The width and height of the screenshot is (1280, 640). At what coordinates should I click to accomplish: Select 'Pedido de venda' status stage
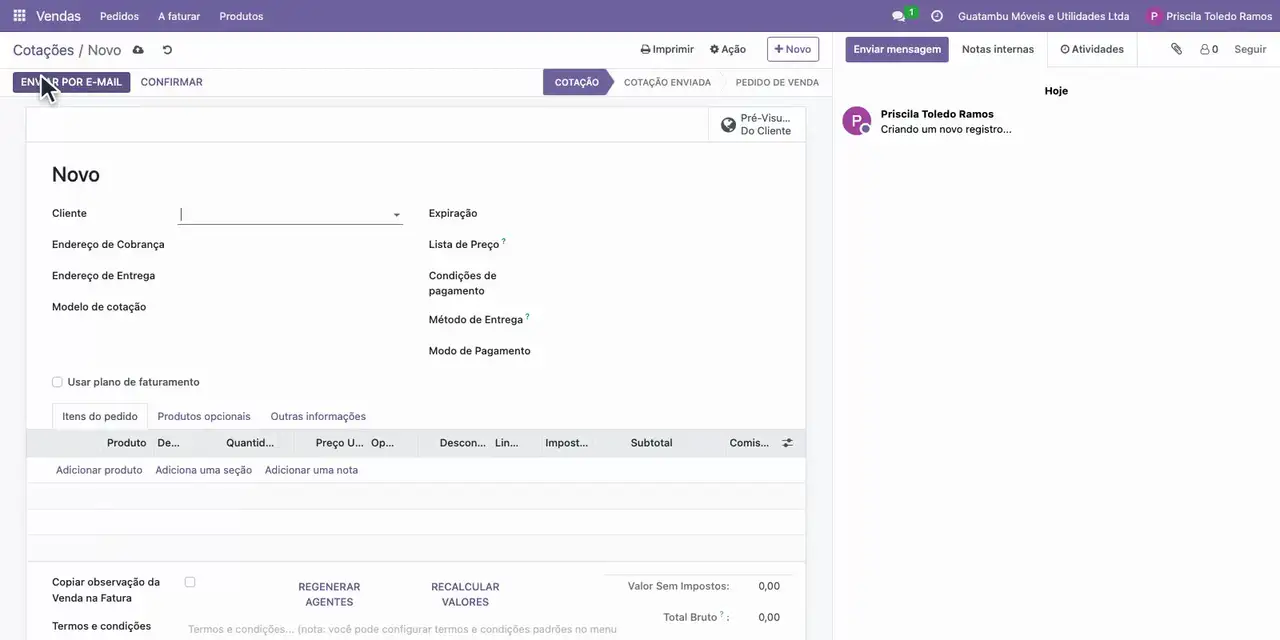click(777, 82)
